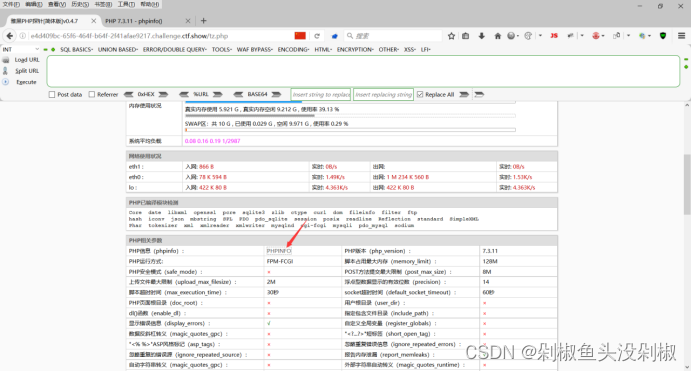692x371 pixels.
Task: Bookmark this page with the star icon
Action: [x=451, y=36]
